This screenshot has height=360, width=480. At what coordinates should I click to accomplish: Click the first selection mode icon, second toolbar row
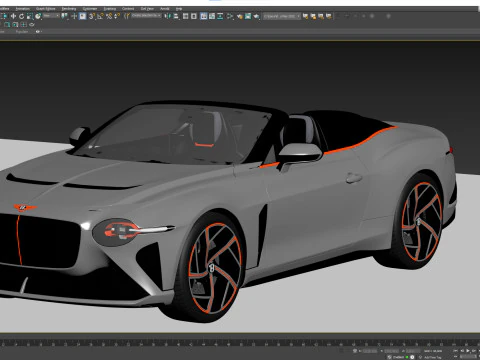pyautogui.click(x=7, y=25)
